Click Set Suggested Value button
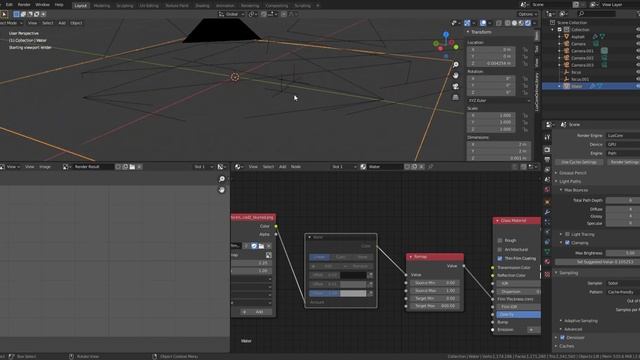The width and height of the screenshot is (640, 360). pyautogui.click(x=598, y=262)
